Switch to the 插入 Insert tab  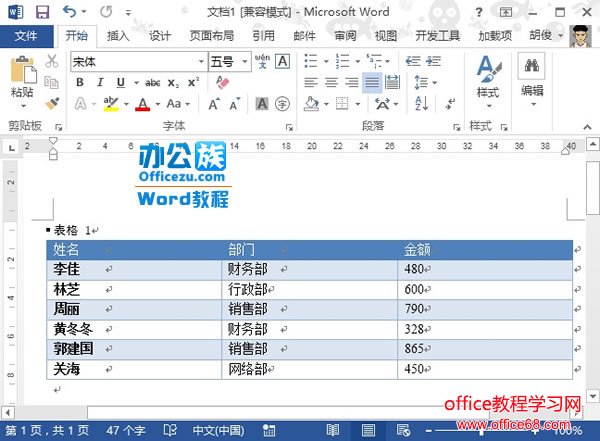point(118,36)
